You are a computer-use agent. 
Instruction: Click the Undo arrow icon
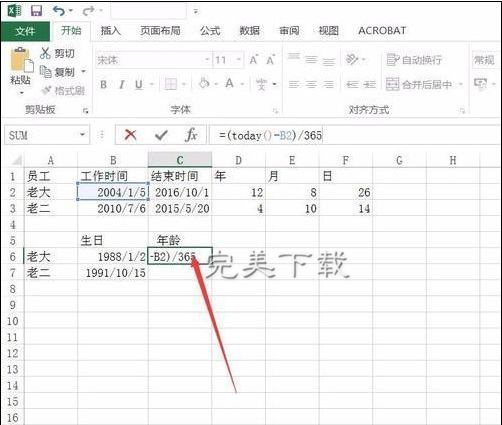[59, 11]
